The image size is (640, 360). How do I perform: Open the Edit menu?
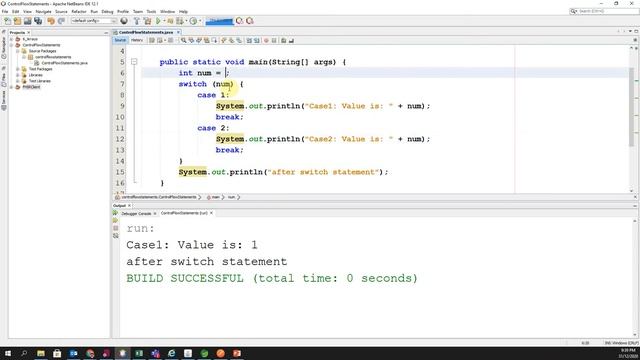click(x=16, y=11)
